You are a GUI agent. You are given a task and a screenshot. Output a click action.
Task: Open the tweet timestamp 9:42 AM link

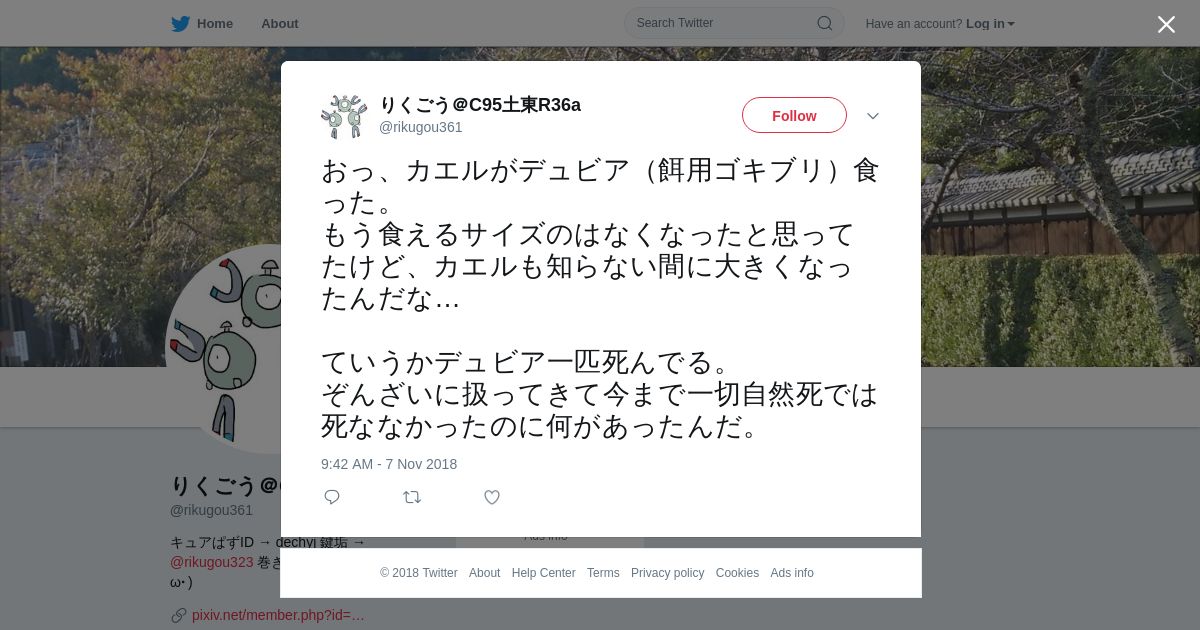(x=389, y=464)
